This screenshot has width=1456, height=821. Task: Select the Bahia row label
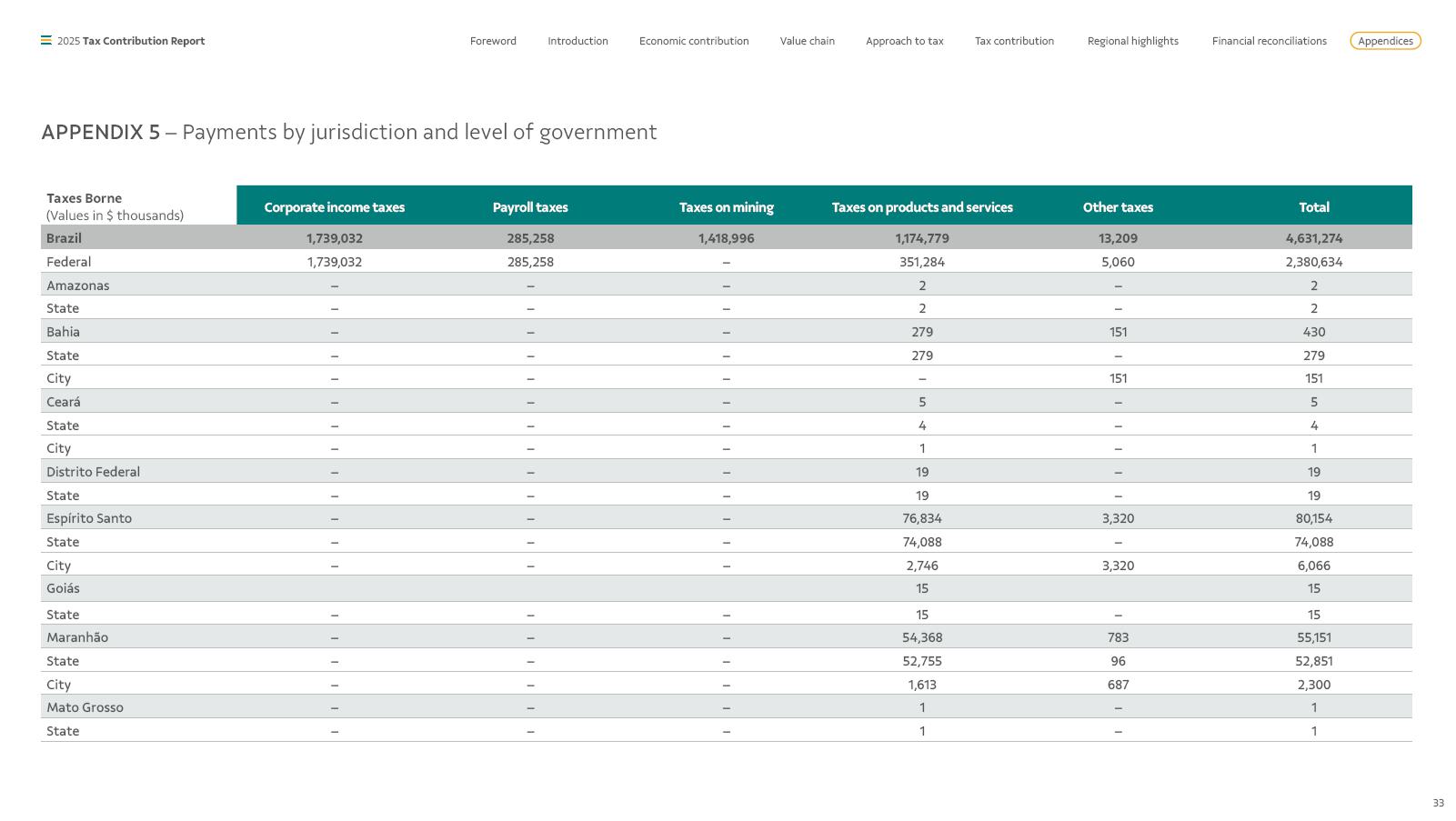[63, 332]
